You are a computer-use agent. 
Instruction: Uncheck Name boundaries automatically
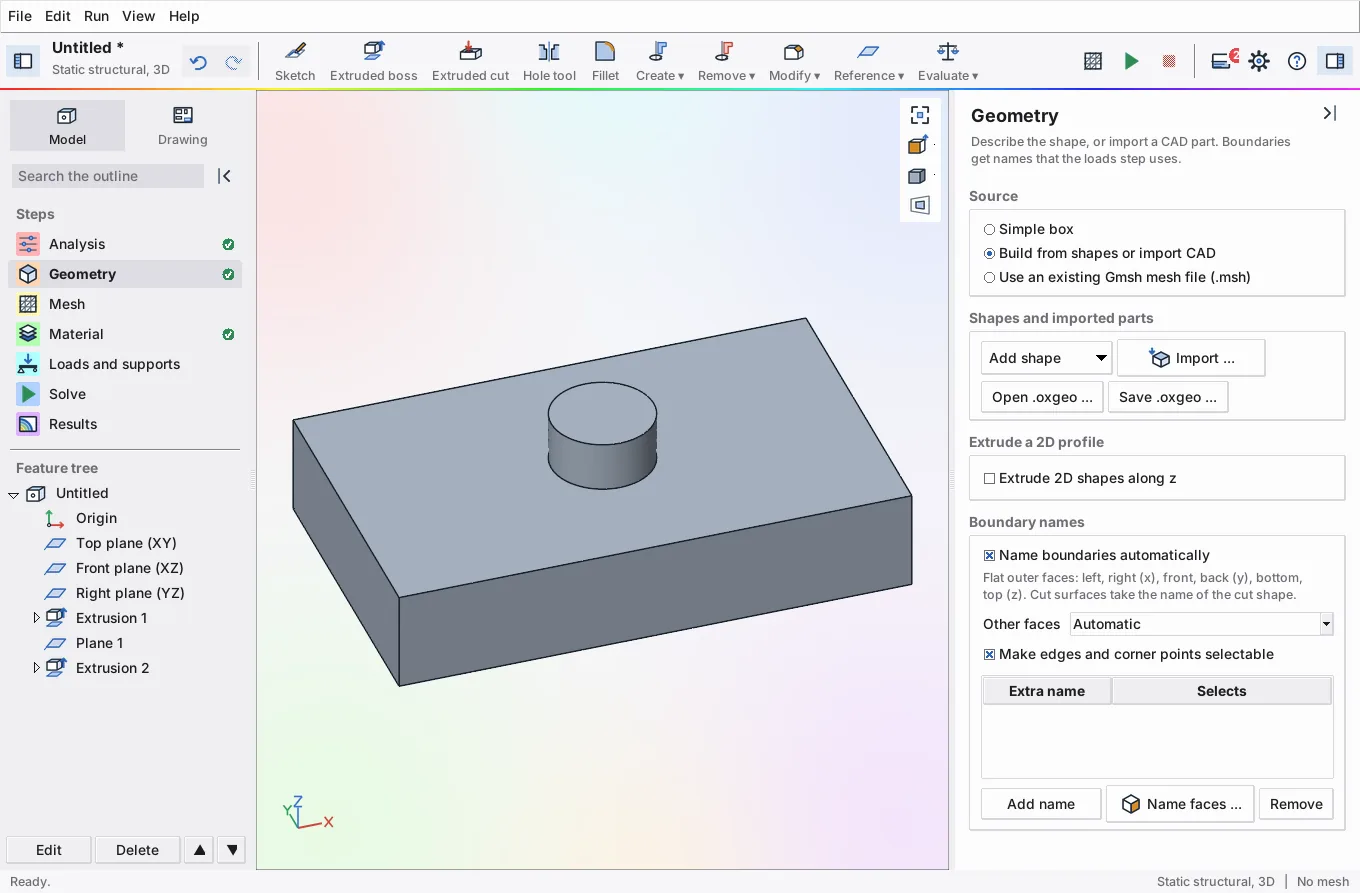coord(1096,555)
